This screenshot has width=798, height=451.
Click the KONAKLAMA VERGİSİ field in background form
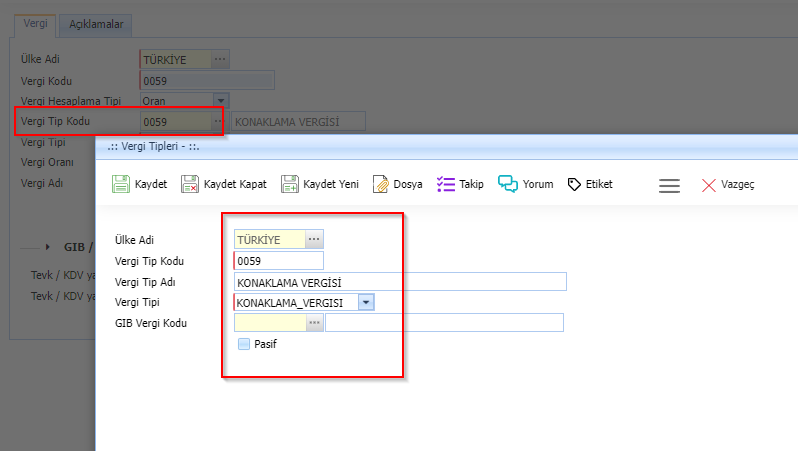click(x=298, y=122)
